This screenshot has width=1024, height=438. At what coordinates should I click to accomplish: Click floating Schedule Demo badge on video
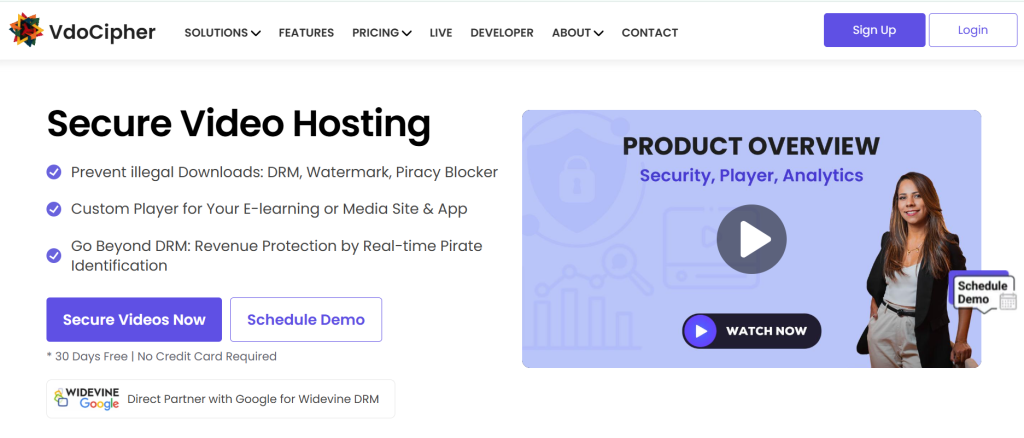click(982, 294)
